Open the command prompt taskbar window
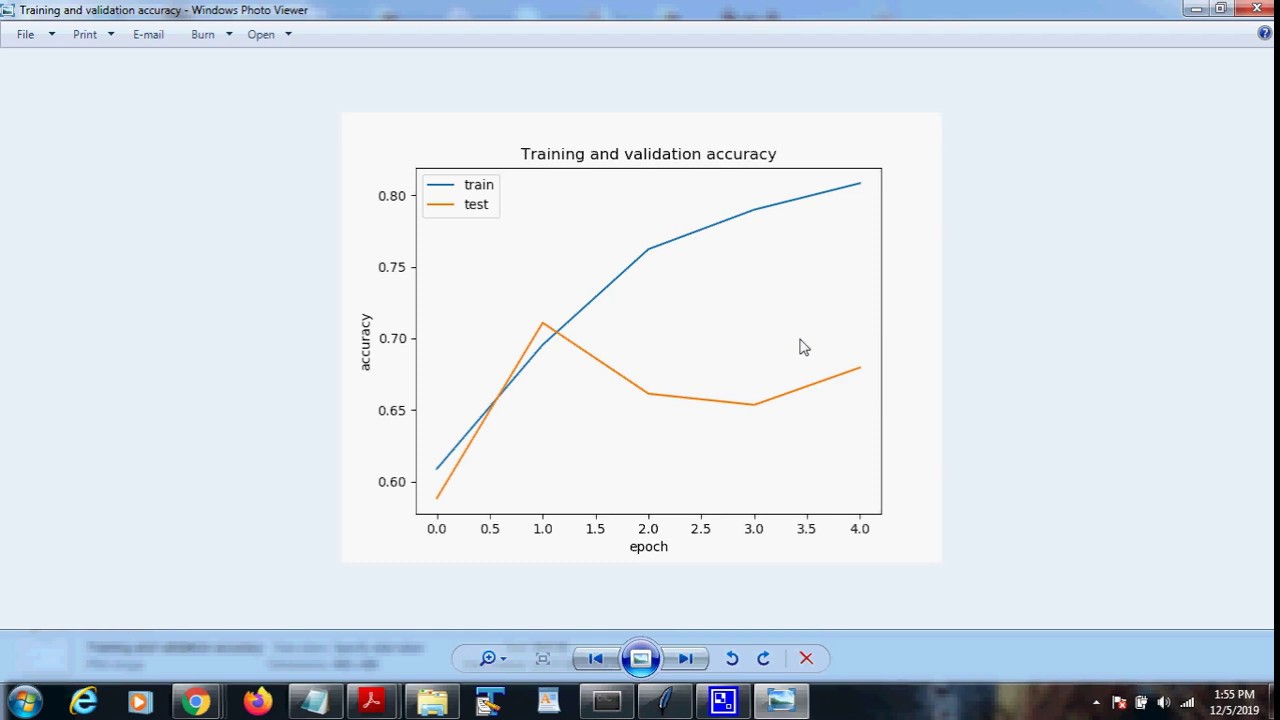Viewport: 1280px width, 720px height. pos(607,701)
